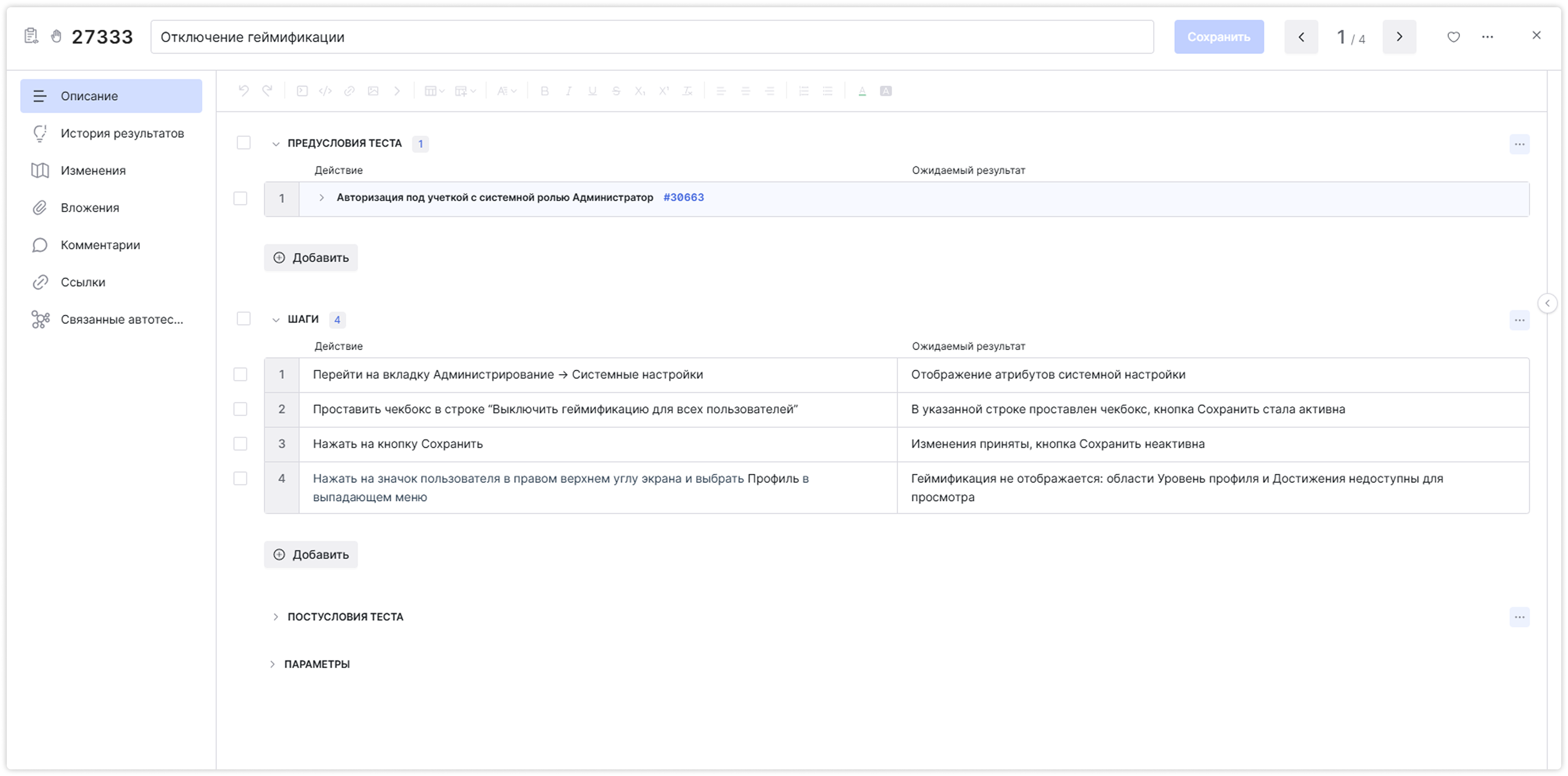Screen dimensions: 1568x776
Task: Insert a code block with terminal icon
Action: coord(302,91)
